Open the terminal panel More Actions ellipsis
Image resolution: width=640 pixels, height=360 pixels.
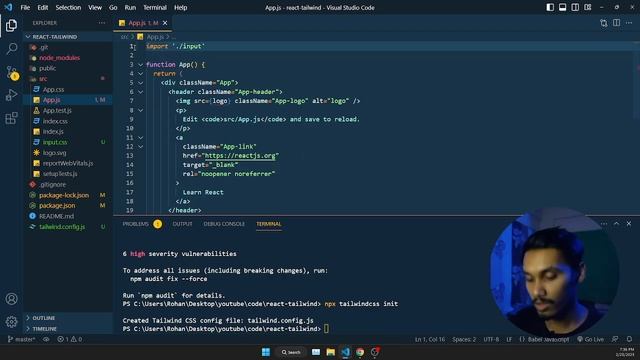(604, 224)
